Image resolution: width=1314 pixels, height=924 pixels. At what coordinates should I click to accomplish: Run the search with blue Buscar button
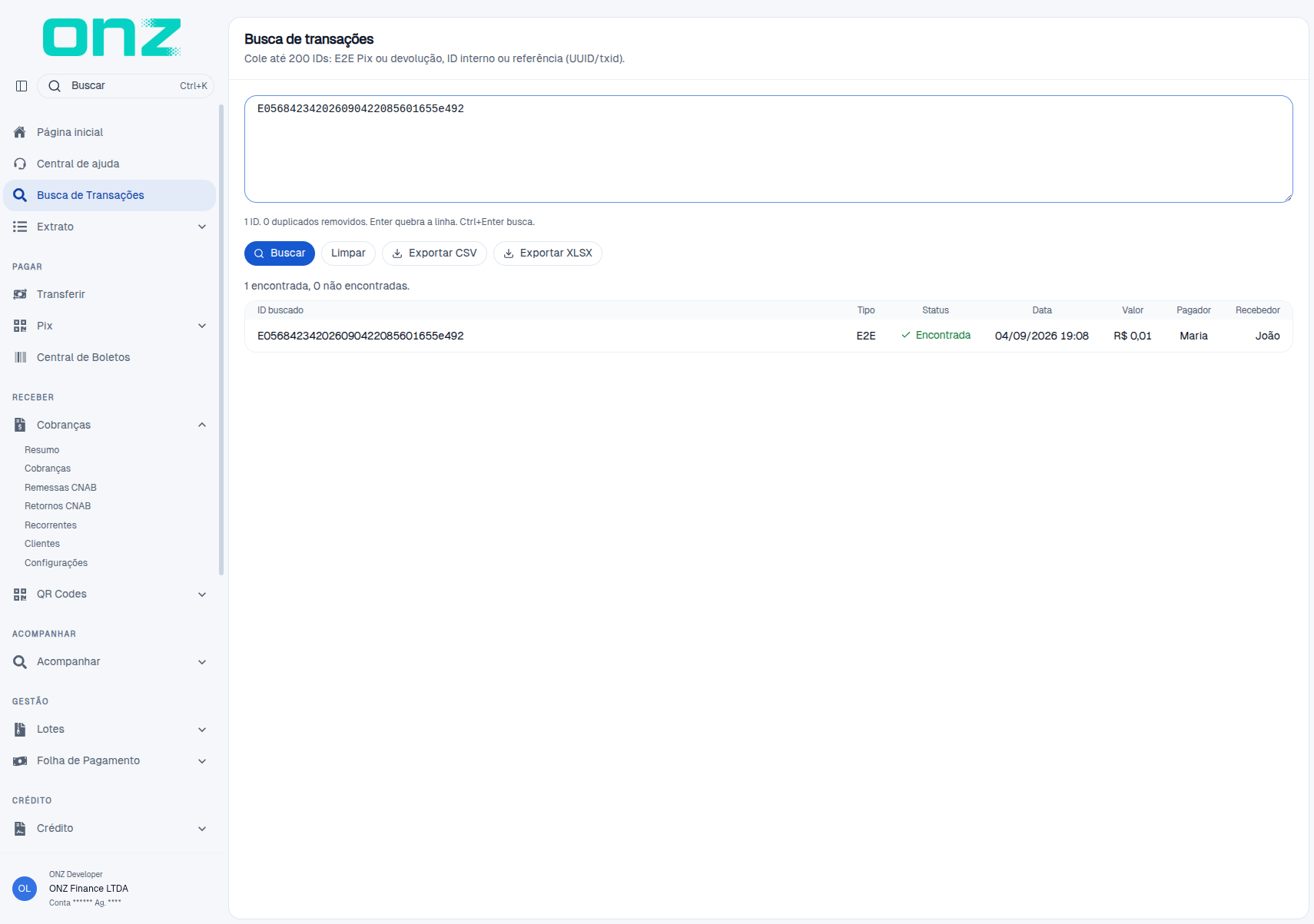tap(280, 253)
